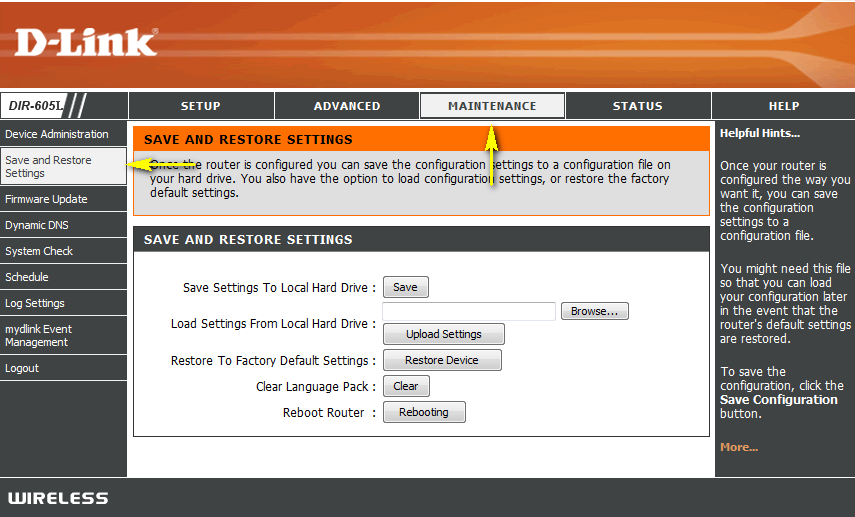Open the SETUP tab
Image resolution: width=855 pixels, height=517 pixels.
[x=201, y=106]
